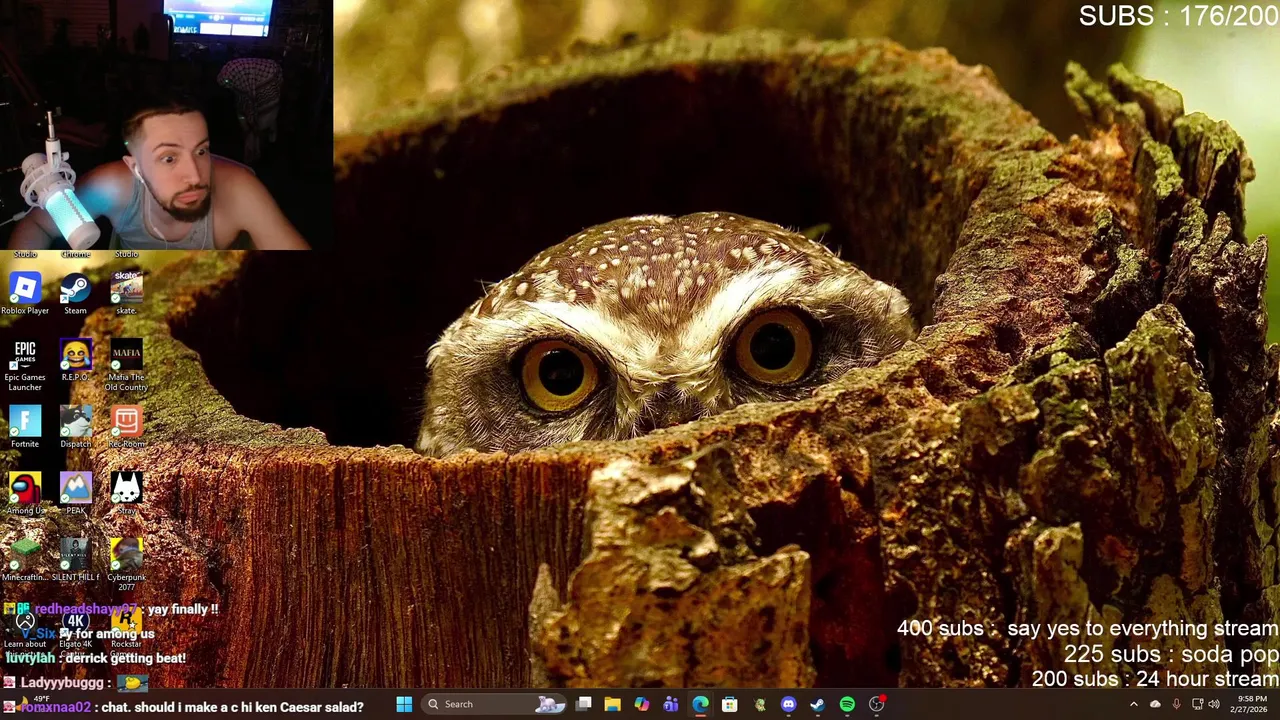Launch Steam from the desktop

coord(75,294)
